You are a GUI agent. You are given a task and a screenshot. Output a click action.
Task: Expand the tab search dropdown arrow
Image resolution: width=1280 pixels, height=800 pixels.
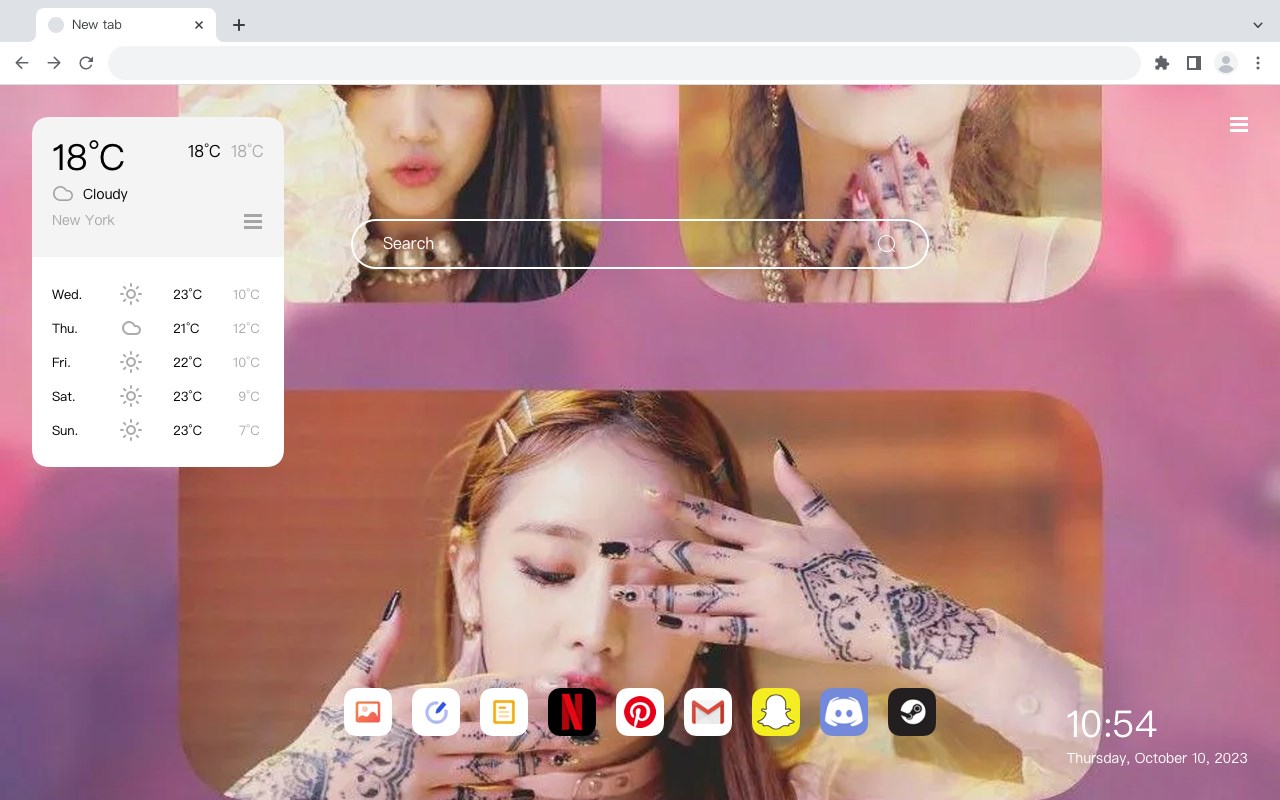1258,25
